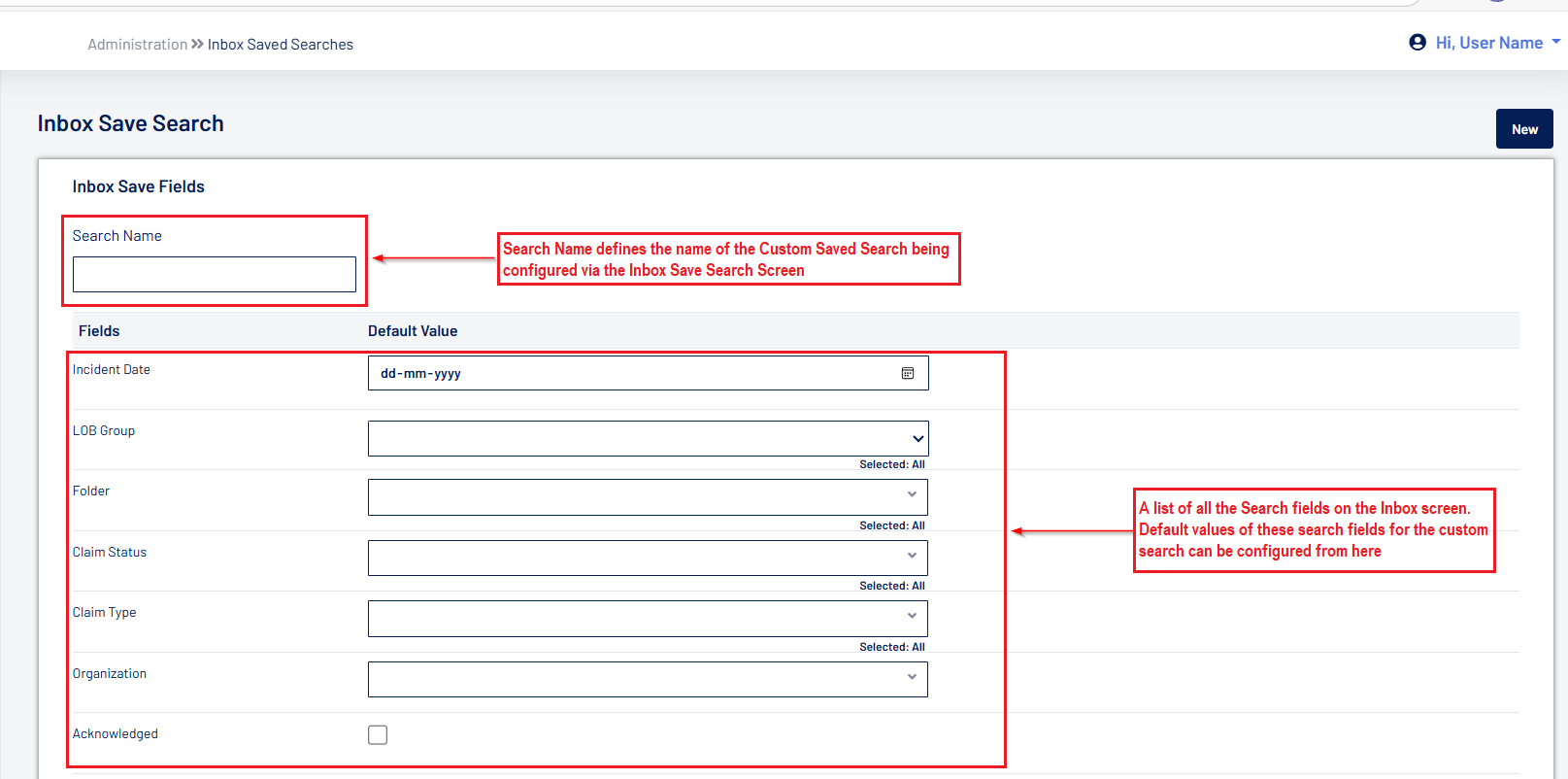1568x779 pixels.
Task: Click the user profile avatar icon
Action: [1417, 43]
